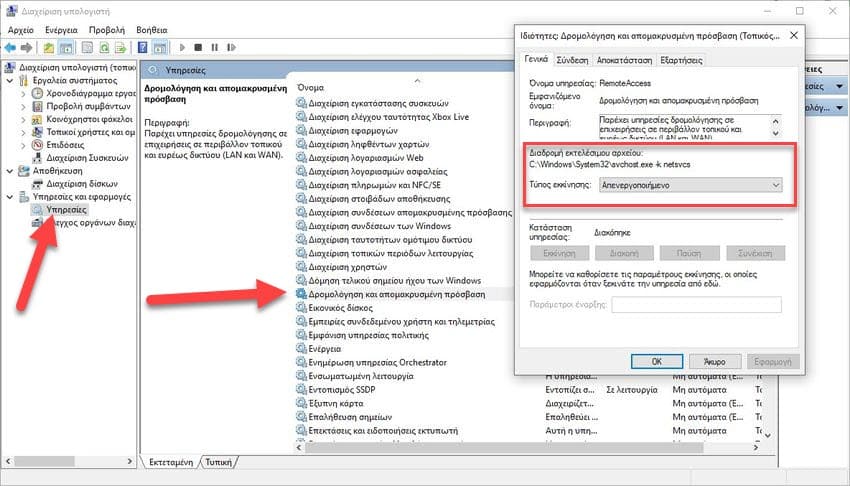This screenshot has height=486, width=850.
Task: Click the services list horizontal scrollbar thumb
Action: coord(504,448)
